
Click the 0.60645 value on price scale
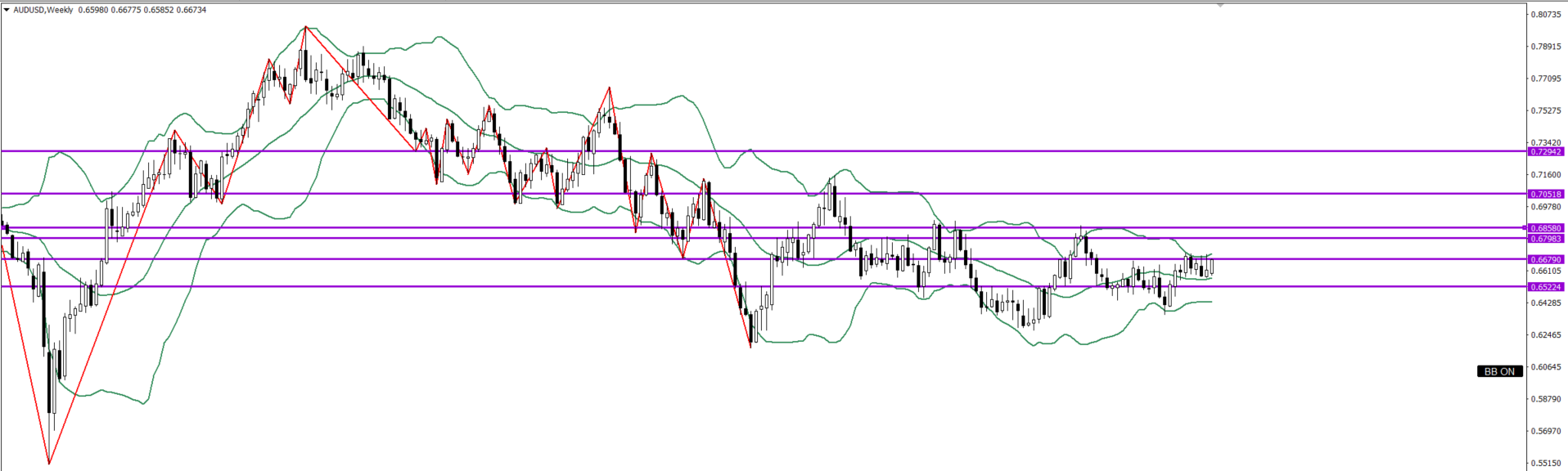pos(1546,367)
